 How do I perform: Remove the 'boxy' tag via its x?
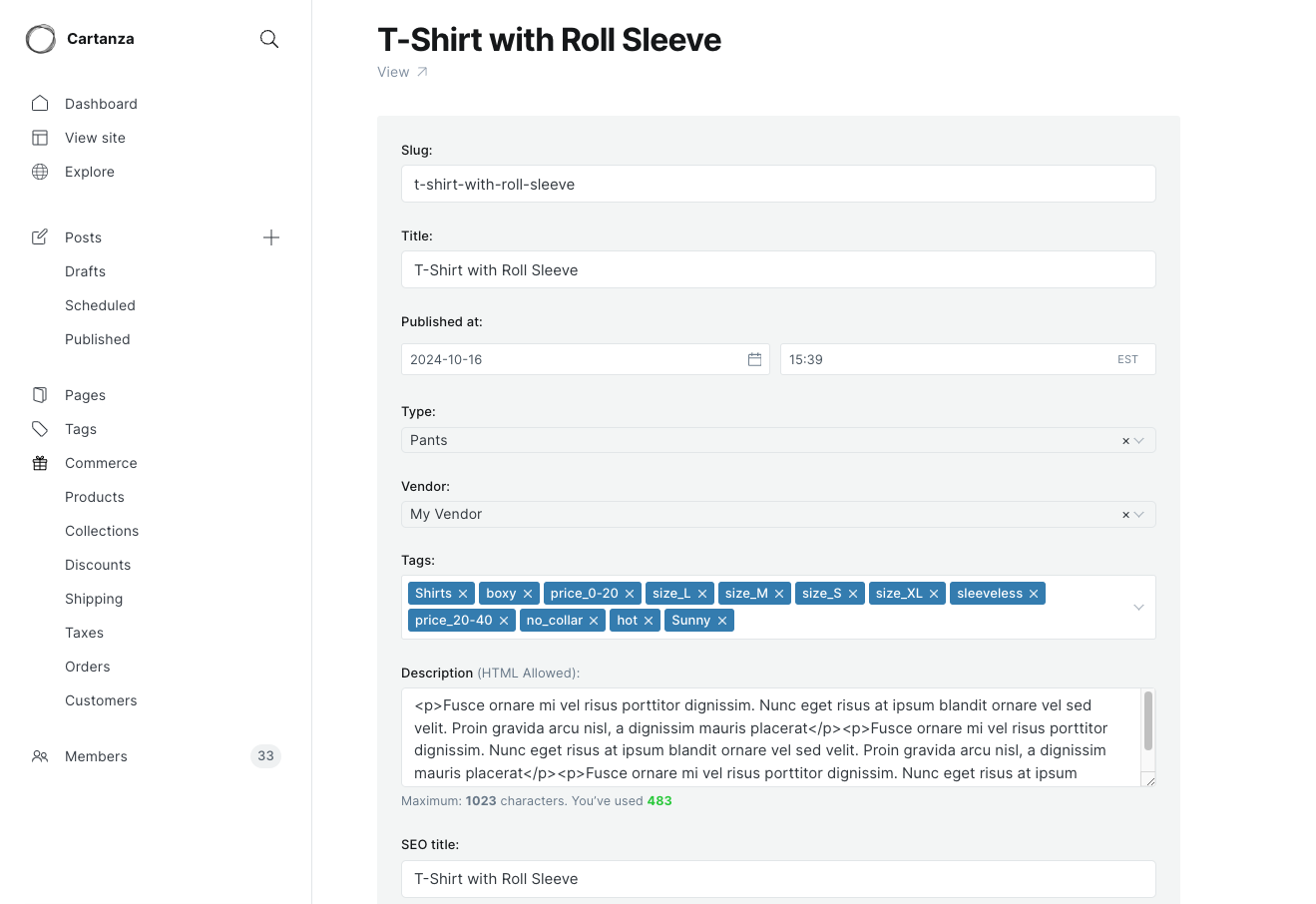(x=528, y=594)
